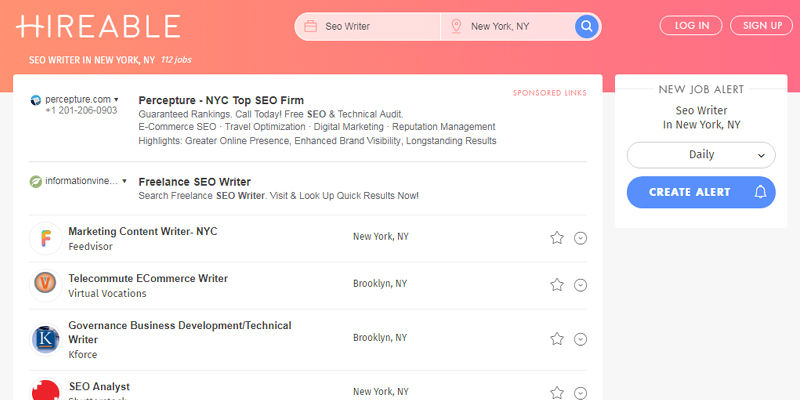Star the SEO Analyst job

[557, 393]
